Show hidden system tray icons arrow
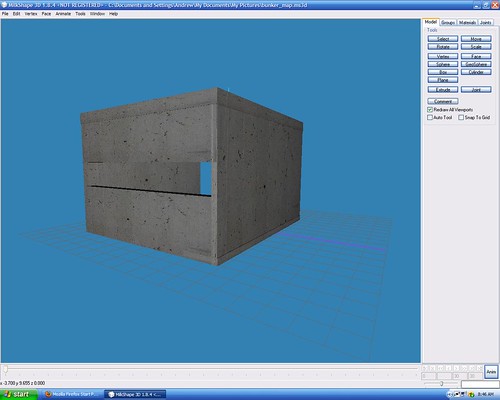 [x=450, y=395]
